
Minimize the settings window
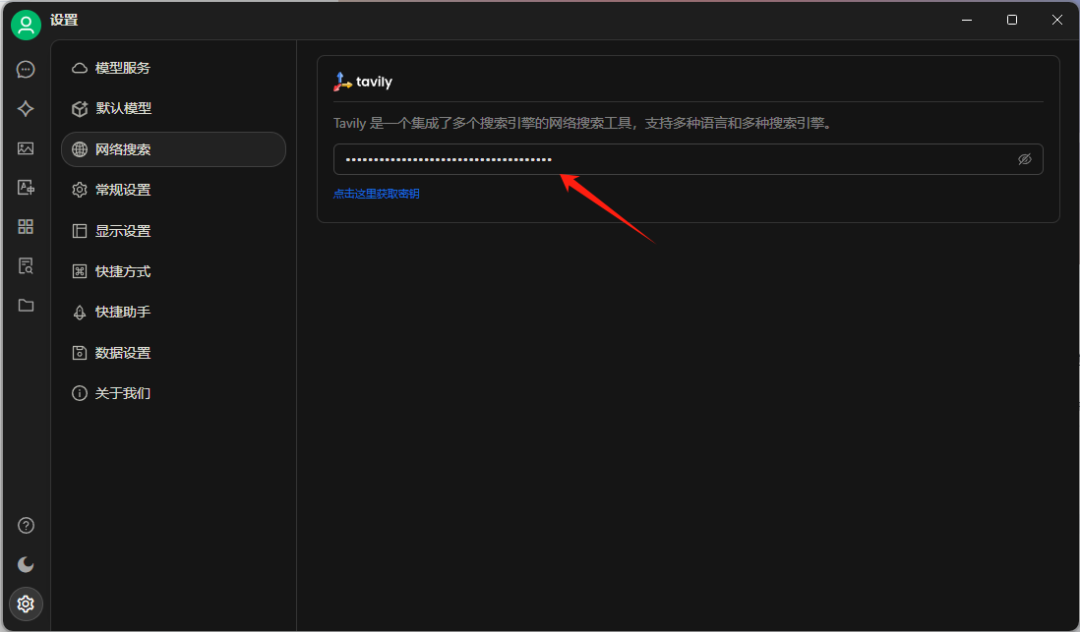point(967,20)
